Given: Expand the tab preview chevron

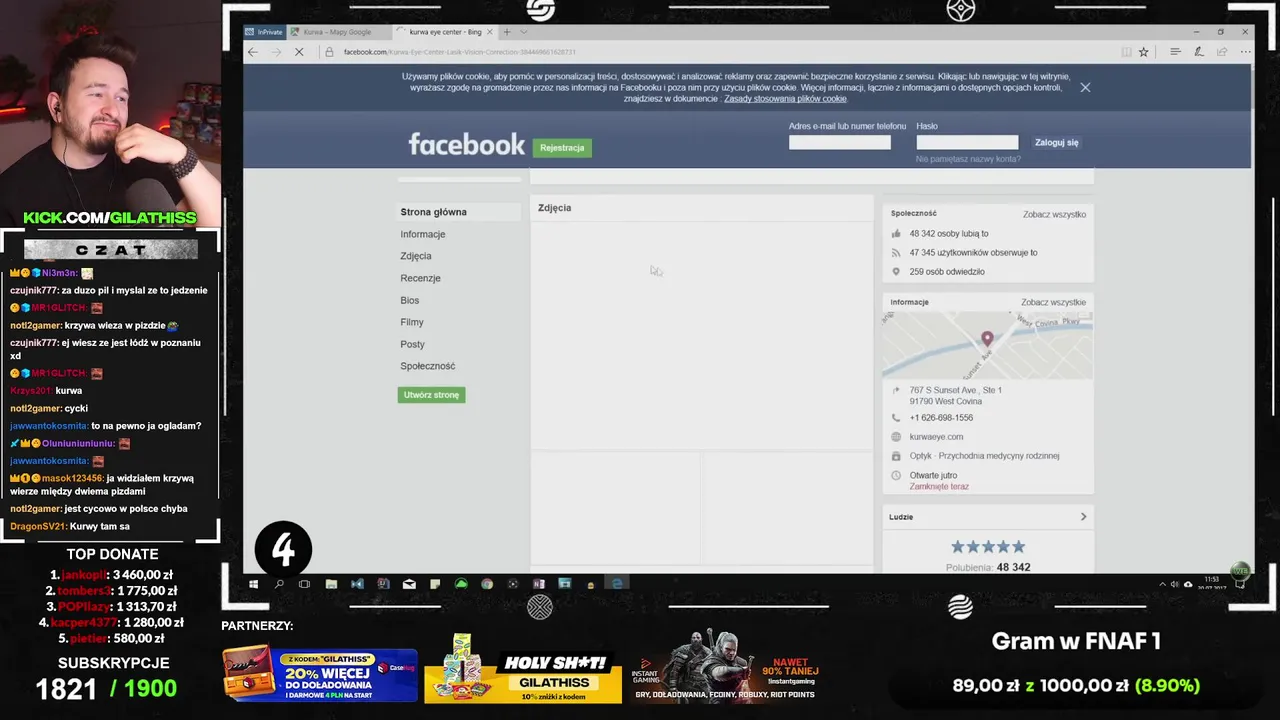Looking at the screenshot, I should point(523,32).
